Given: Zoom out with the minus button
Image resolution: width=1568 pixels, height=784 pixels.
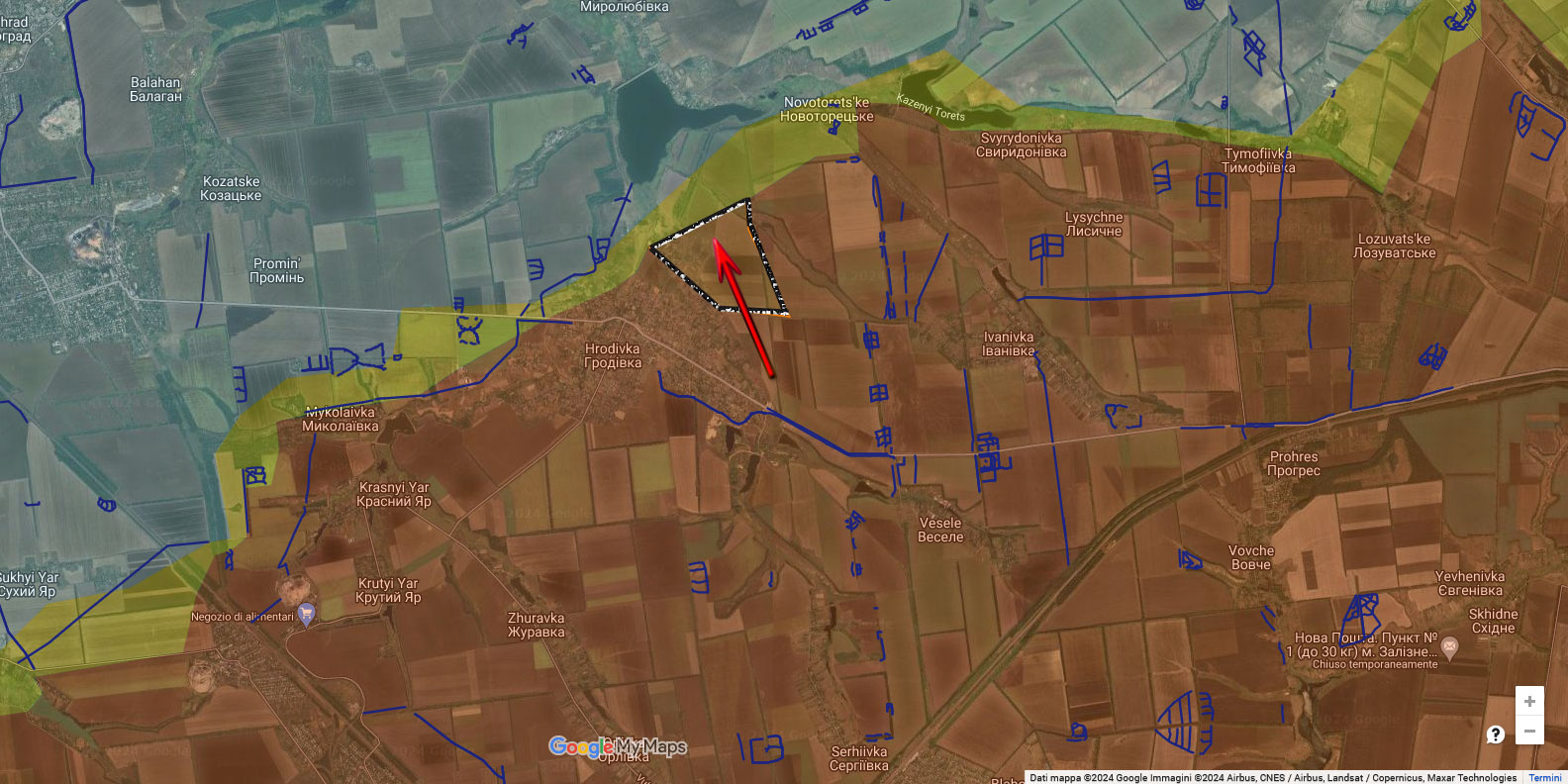Looking at the screenshot, I should coord(1529,731).
